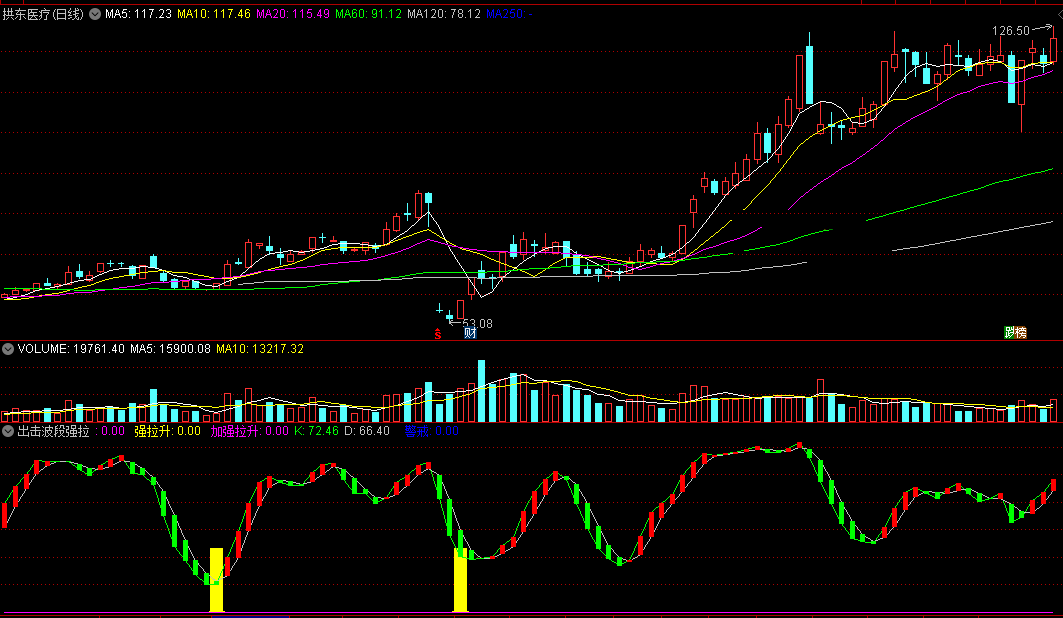The width and height of the screenshot is (1063, 618).
Task: Click the MA10: 117.46 label
Action: 214,14
